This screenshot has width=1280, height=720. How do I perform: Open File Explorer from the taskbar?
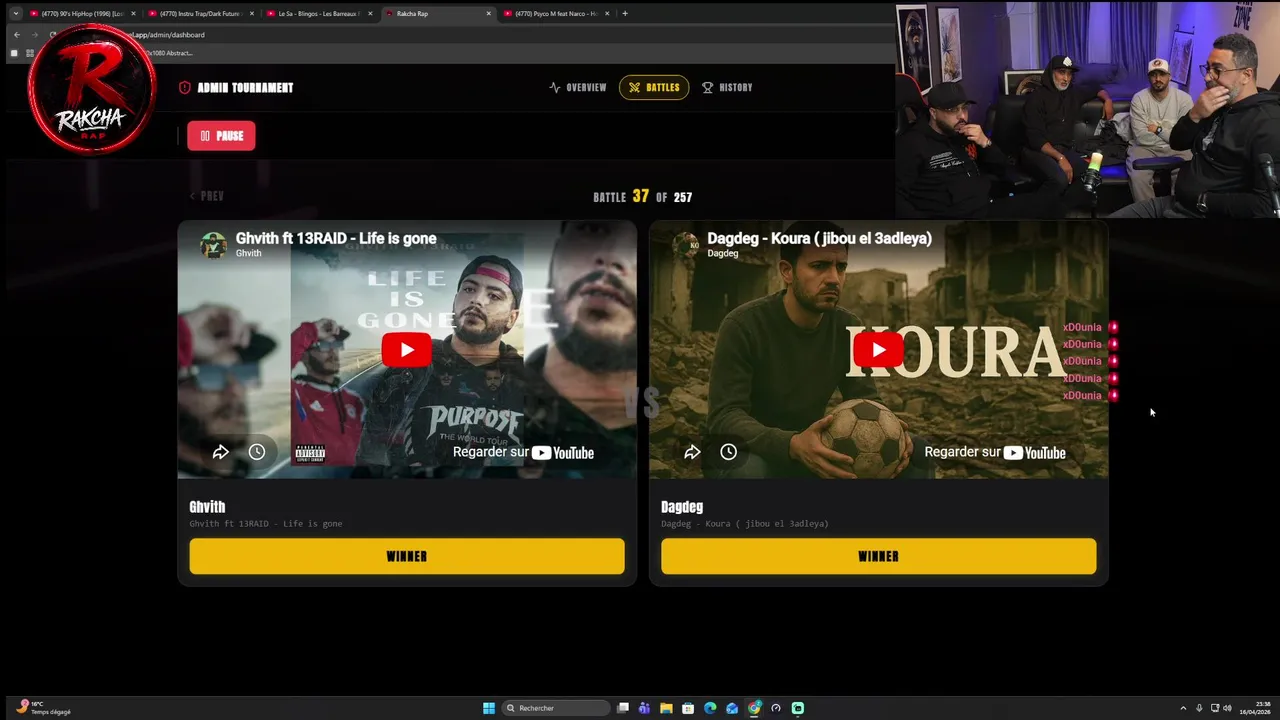click(666, 708)
